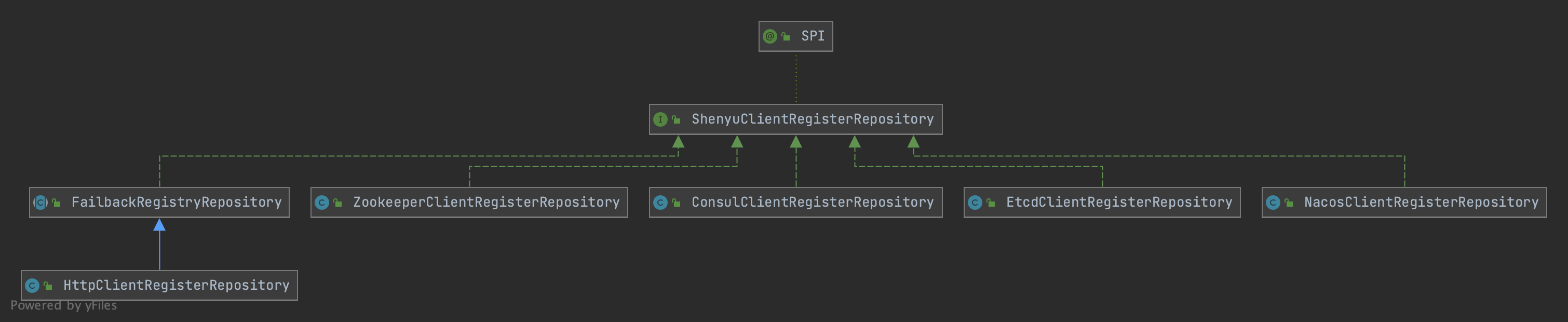
Task: Click the abstract class icon of FailbackRegistryRepository
Action: [x=40, y=202]
